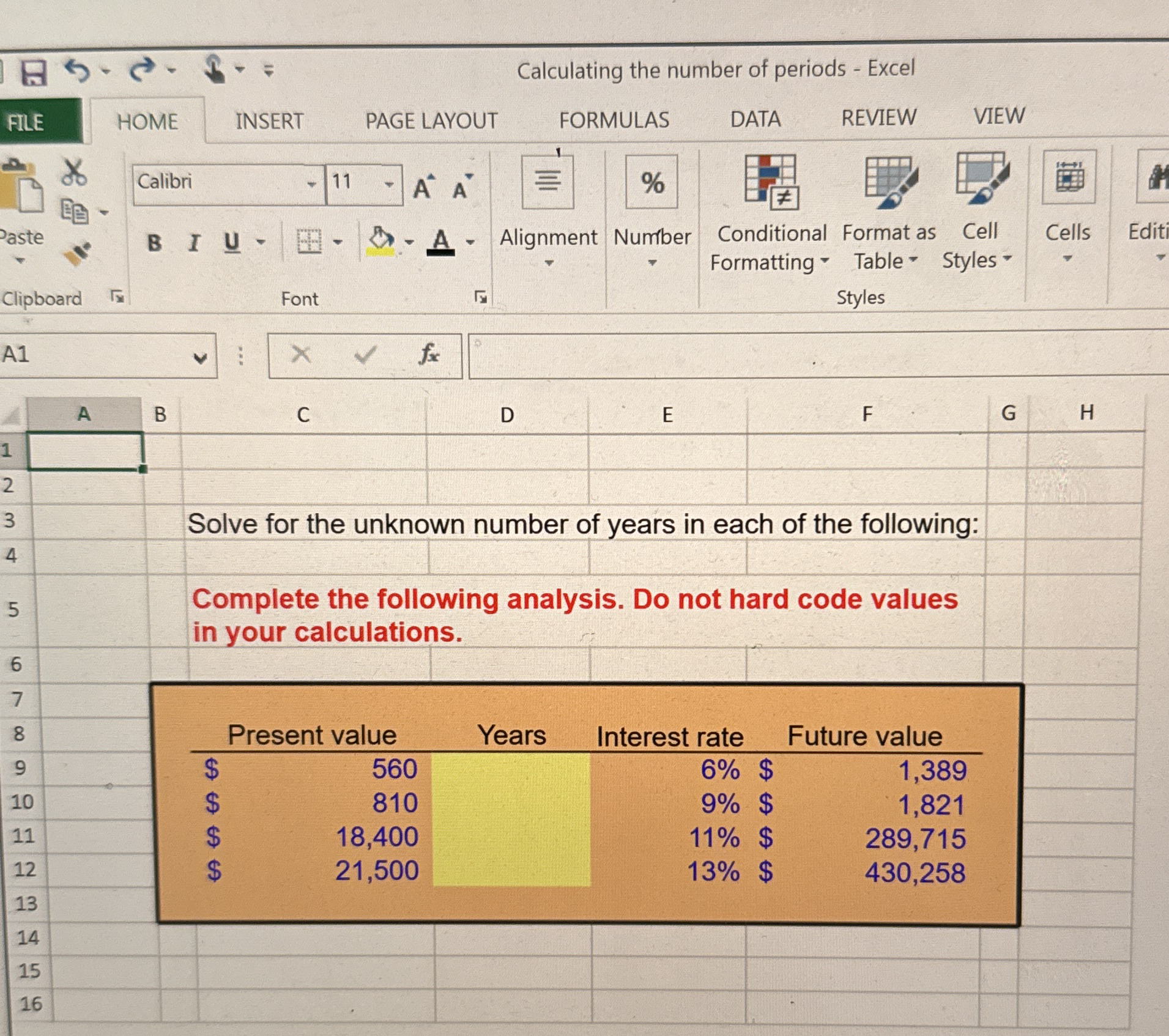Expand the Undo history dropdown arrow
The image size is (1169, 1036).
(106, 71)
